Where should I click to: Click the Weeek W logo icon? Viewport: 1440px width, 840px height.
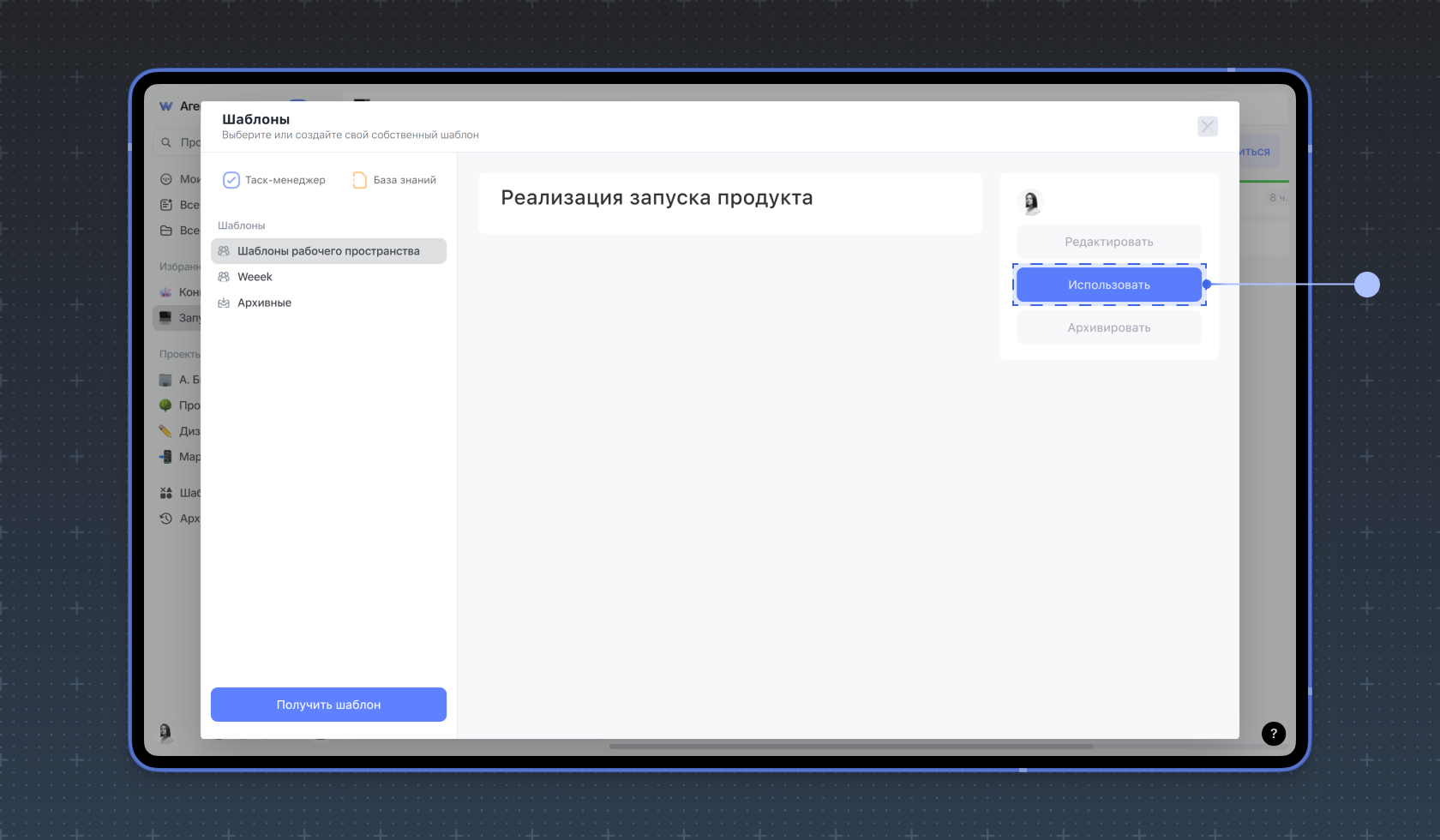[166, 106]
